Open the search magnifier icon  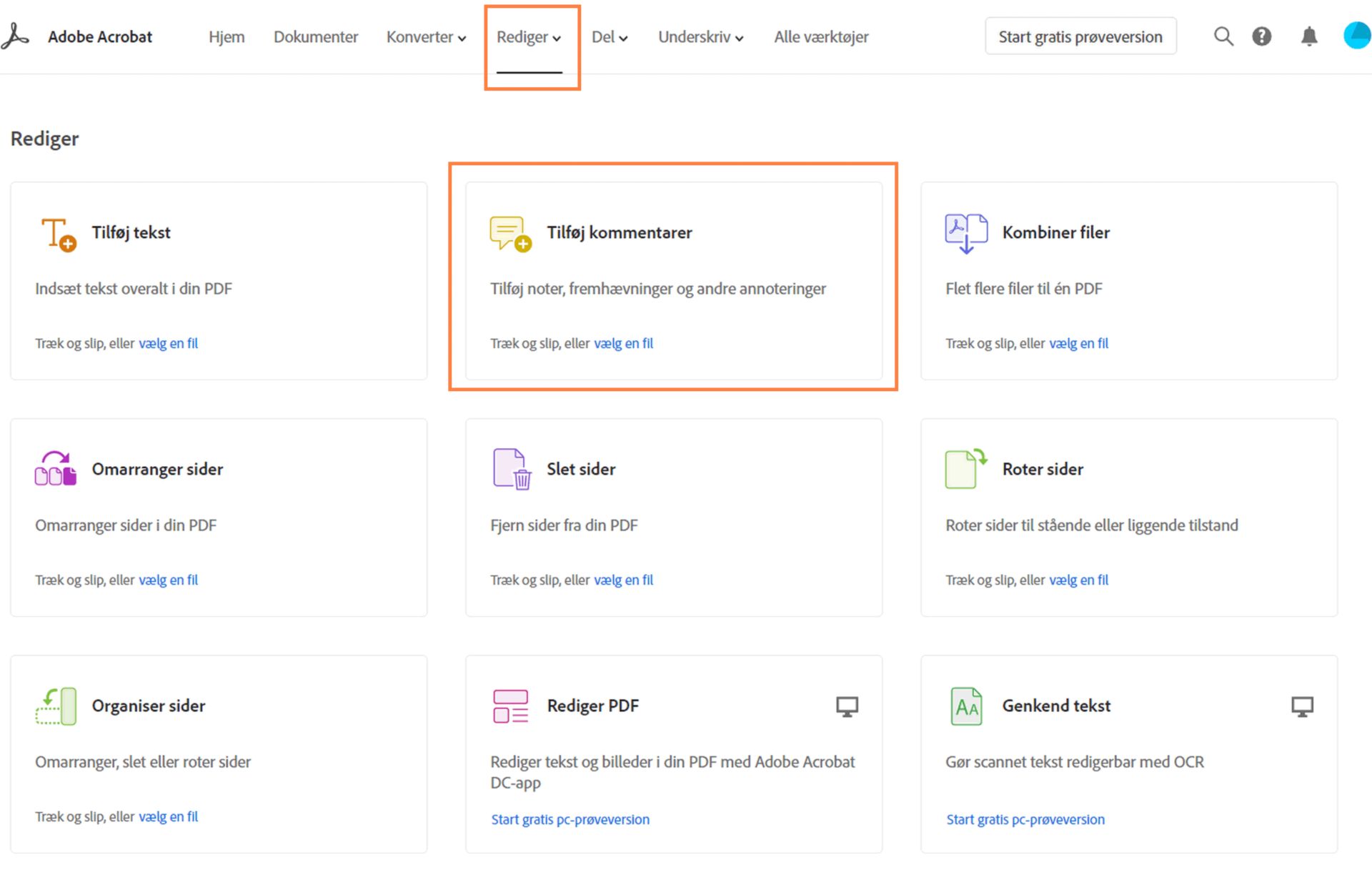pos(1223,36)
